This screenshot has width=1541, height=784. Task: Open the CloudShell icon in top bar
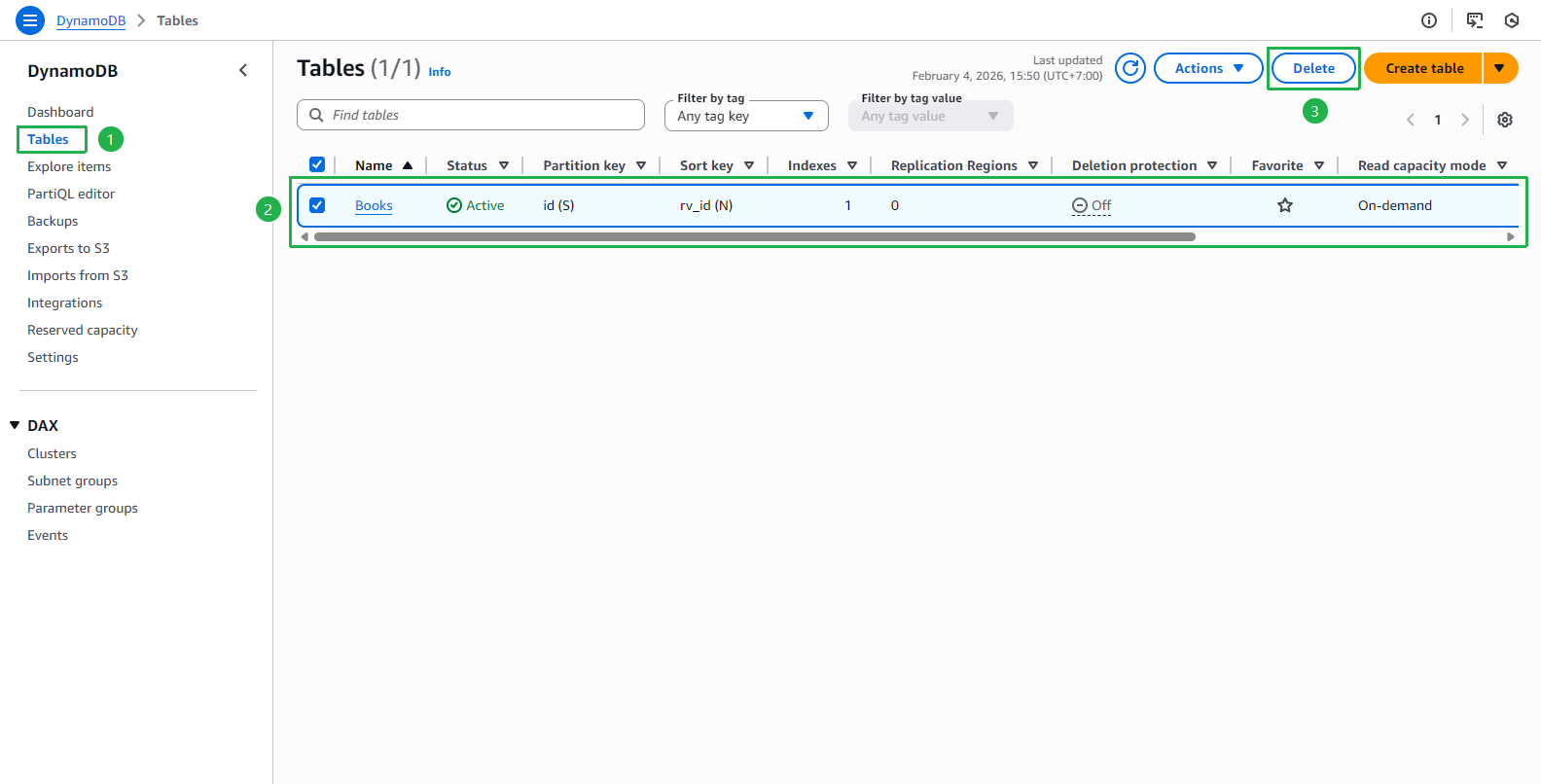point(1475,20)
